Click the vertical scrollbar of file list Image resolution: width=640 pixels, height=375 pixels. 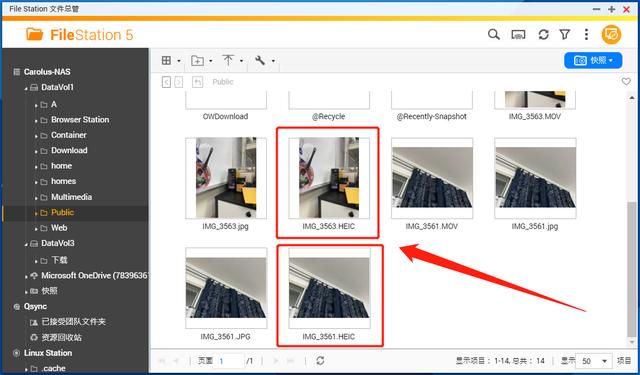pos(631,268)
